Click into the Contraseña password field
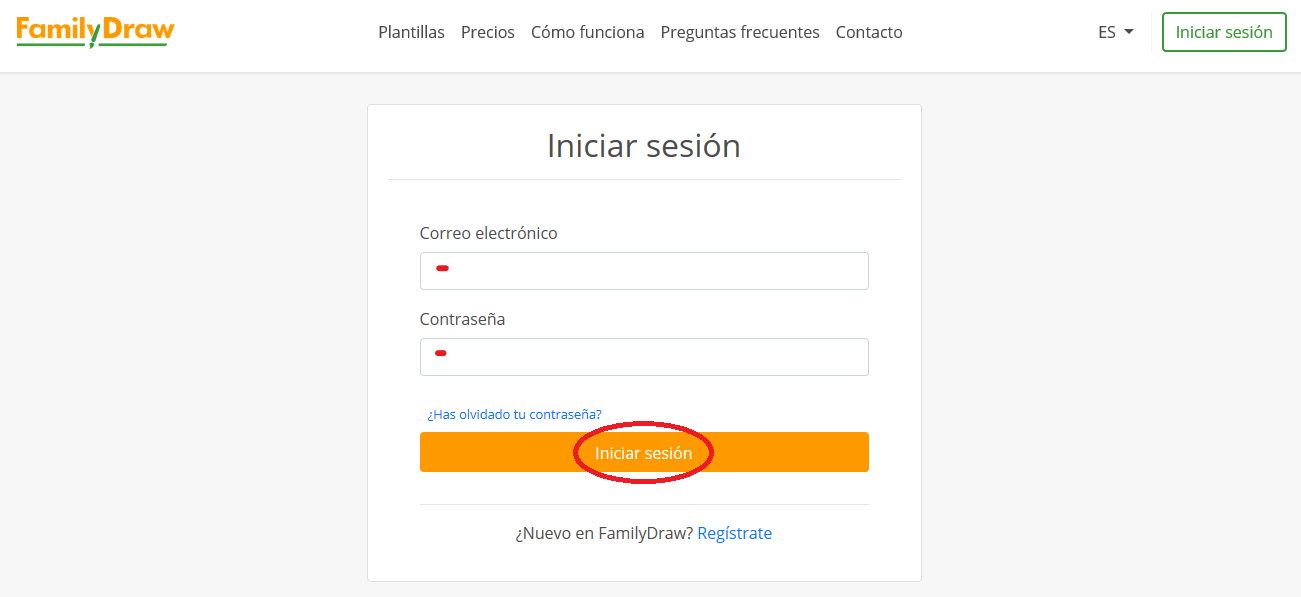This screenshot has height=597, width=1301. (644, 357)
